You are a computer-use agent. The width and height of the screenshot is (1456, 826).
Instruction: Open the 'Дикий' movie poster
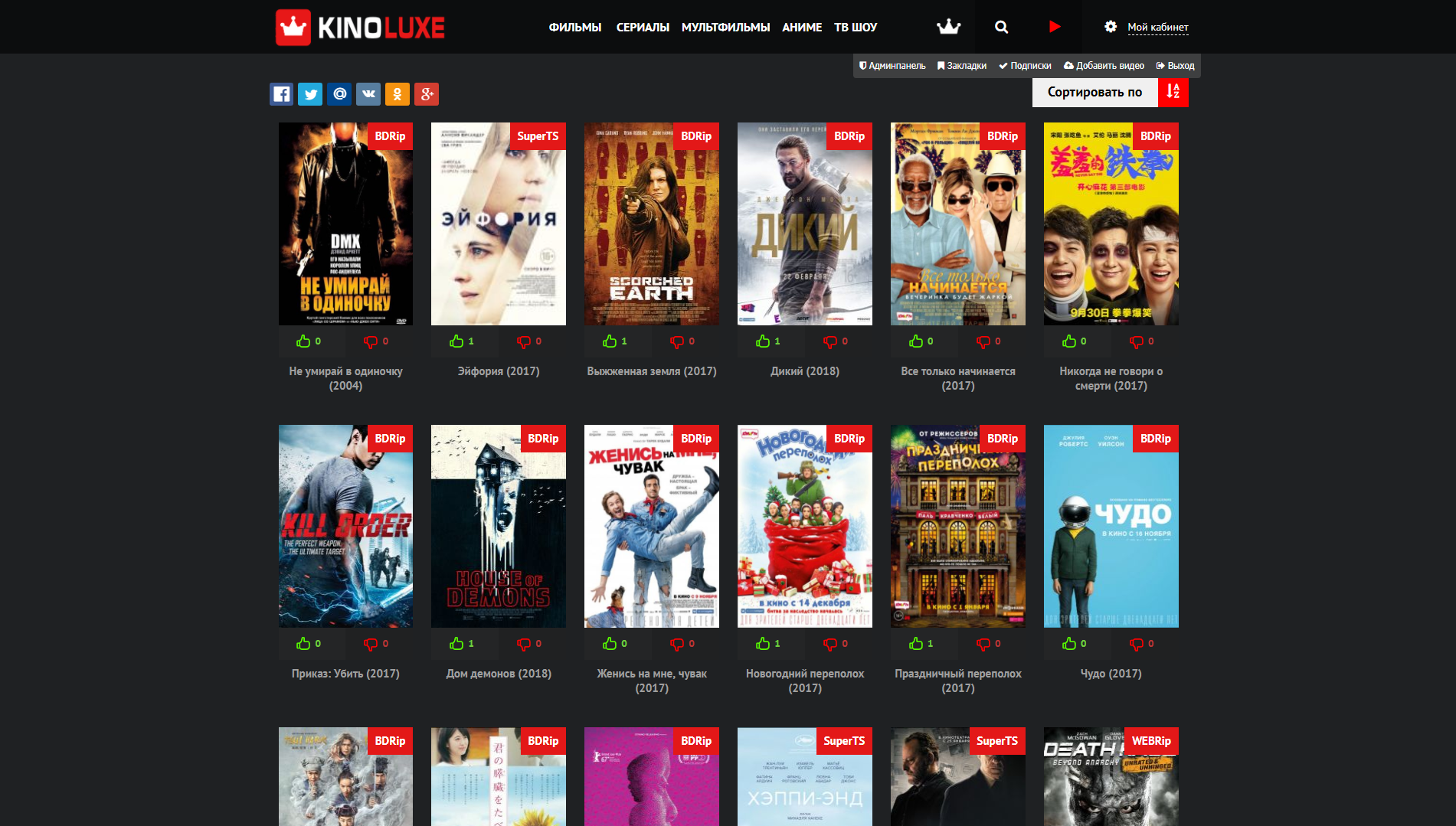pyautogui.click(x=805, y=224)
